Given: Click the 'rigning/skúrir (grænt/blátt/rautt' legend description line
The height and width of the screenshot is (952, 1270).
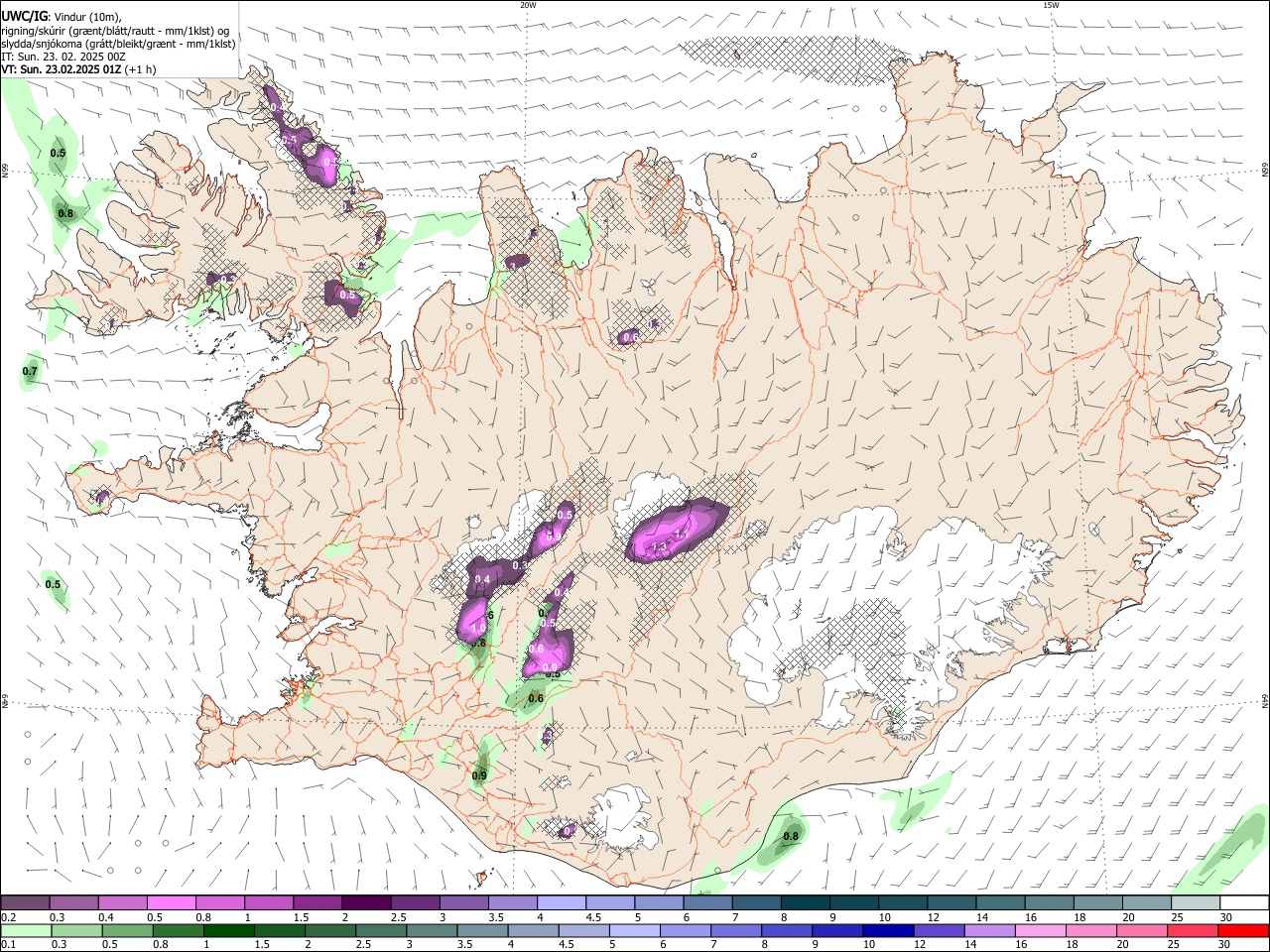Looking at the screenshot, I should [115, 30].
